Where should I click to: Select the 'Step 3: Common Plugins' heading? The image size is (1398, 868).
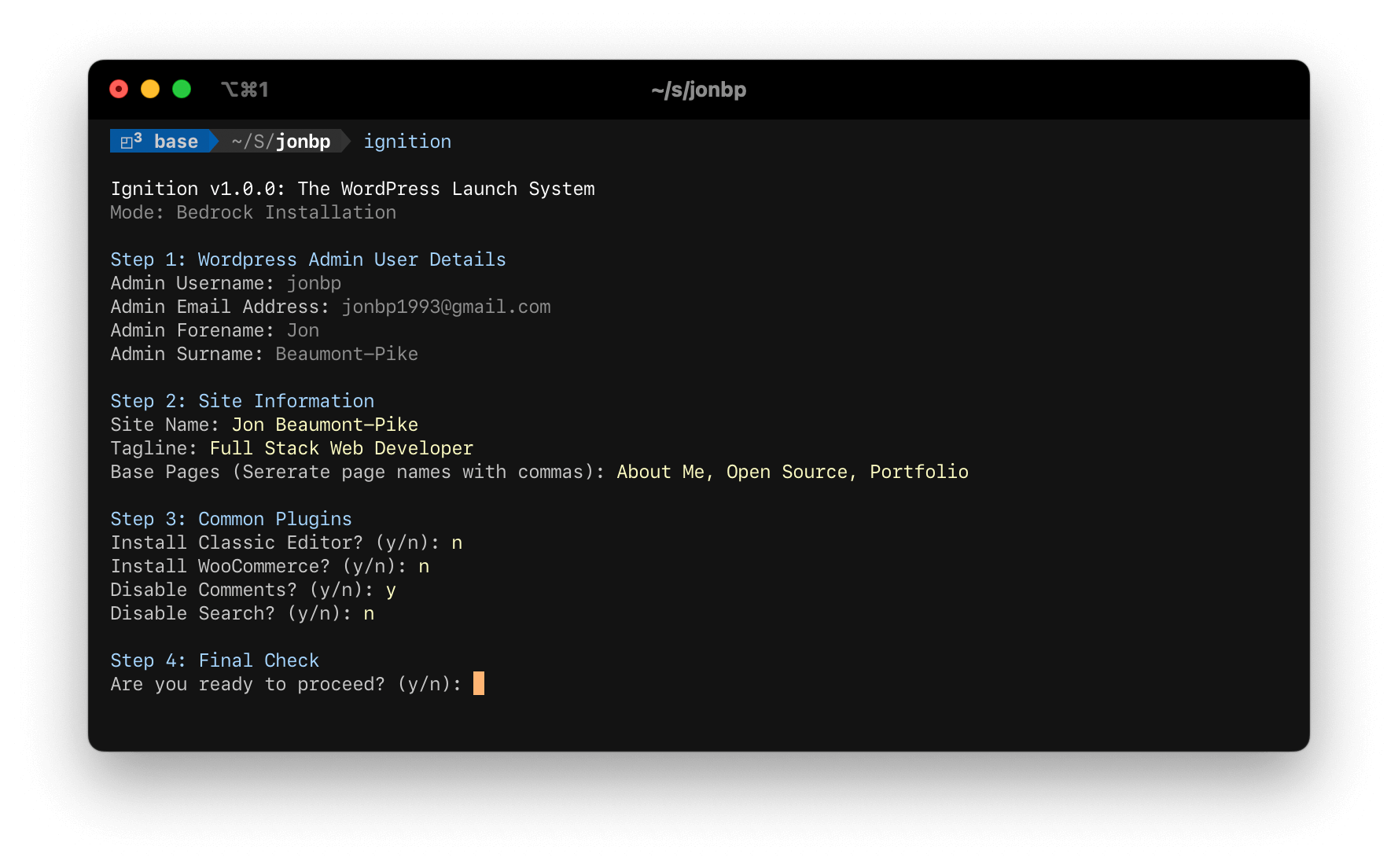(230, 518)
